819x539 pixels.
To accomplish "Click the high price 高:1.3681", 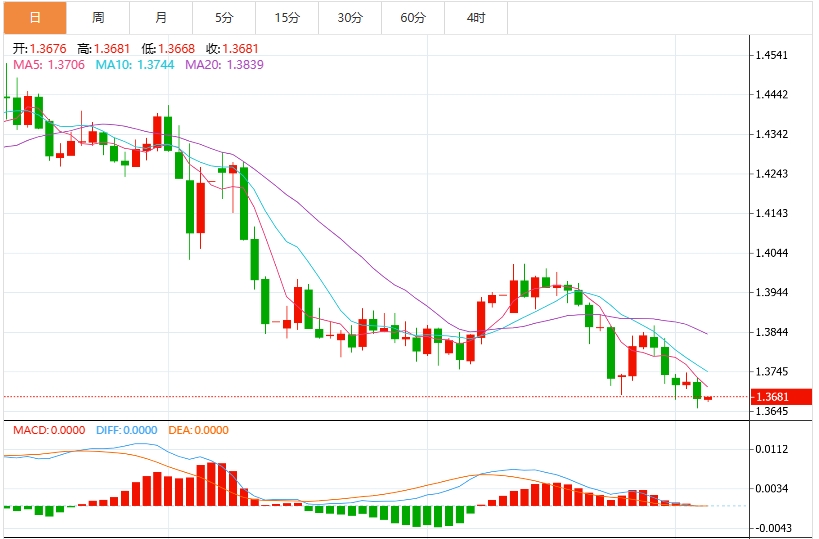I will pyautogui.click(x=103, y=49).
